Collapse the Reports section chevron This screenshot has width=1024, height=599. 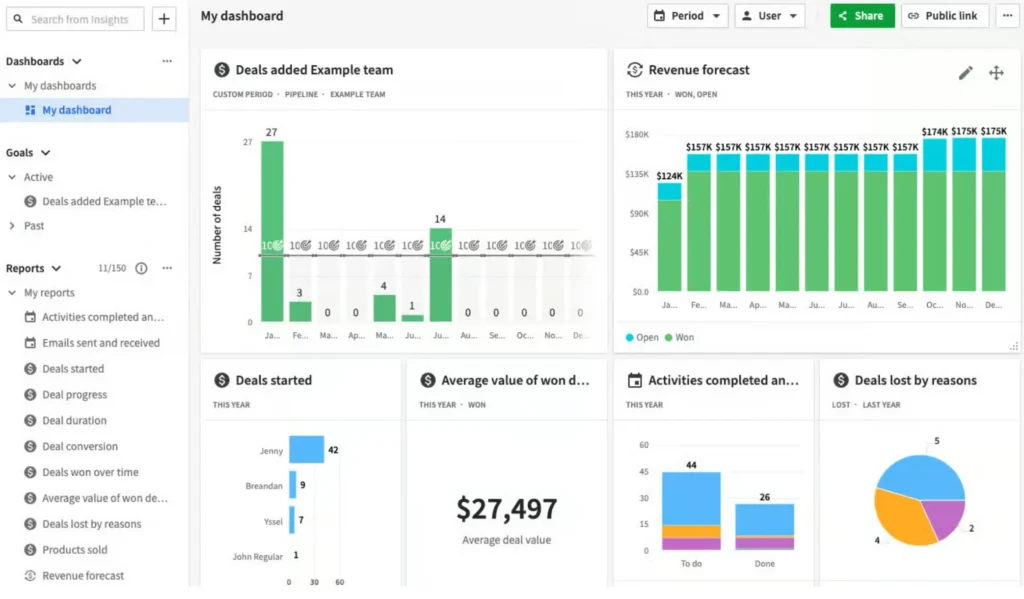58,268
